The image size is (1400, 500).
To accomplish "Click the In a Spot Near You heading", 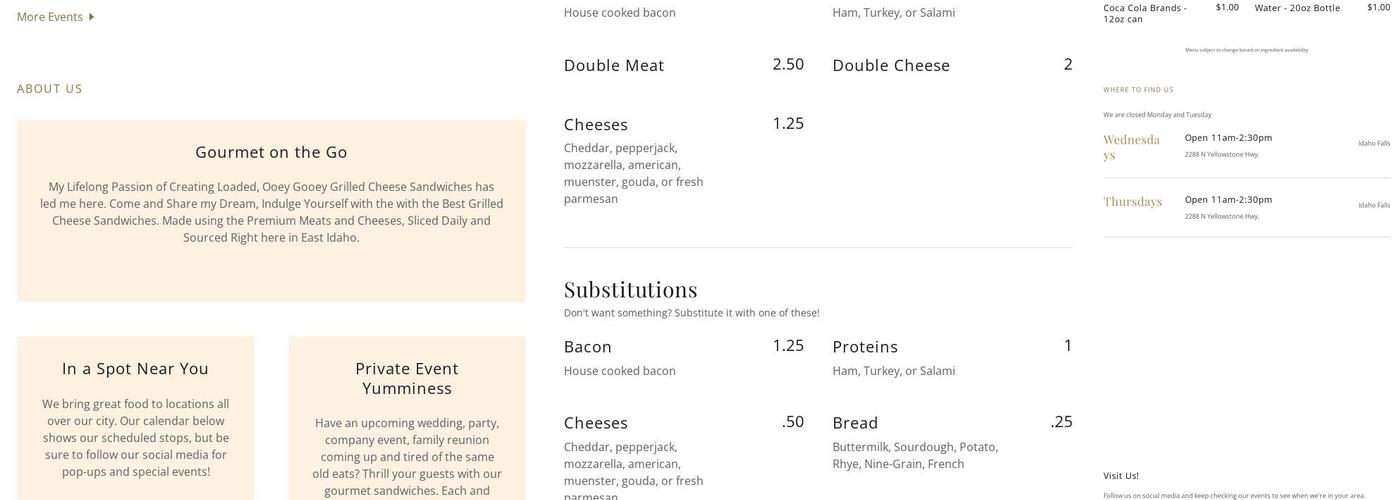I will (135, 369).
